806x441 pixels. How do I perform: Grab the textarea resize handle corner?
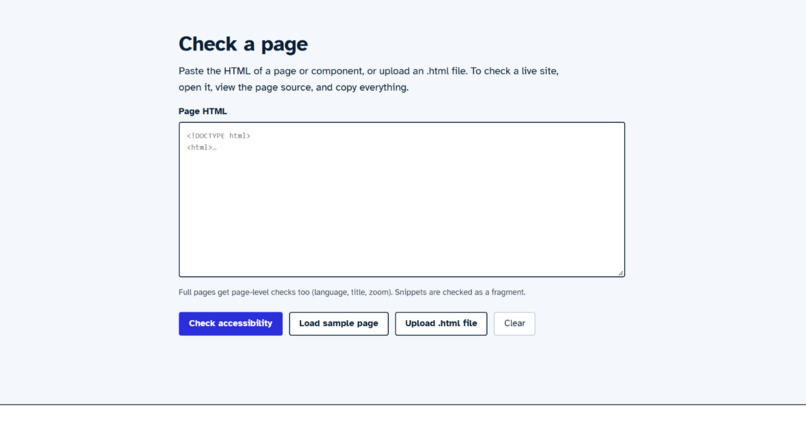pyautogui.click(x=620, y=273)
